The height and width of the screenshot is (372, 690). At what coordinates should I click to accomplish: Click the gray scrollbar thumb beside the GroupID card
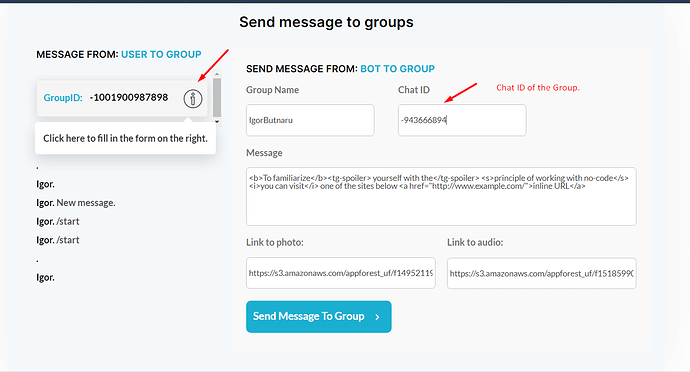point(217,98)
